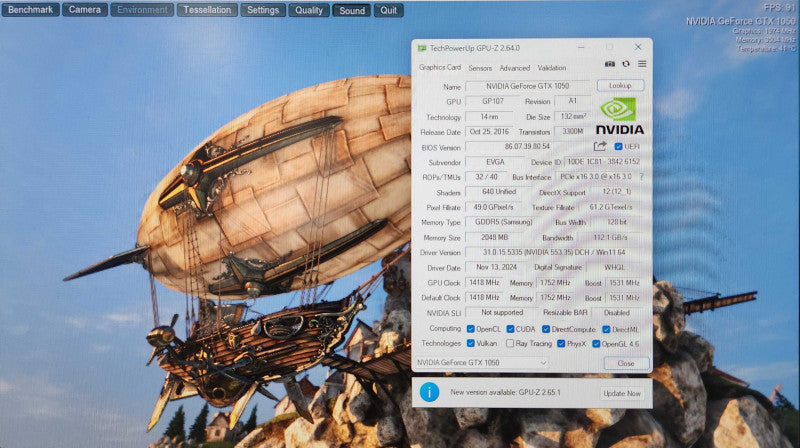Open the GPU-Z hamburger menu
800x448 pixels.
(642, 64)
